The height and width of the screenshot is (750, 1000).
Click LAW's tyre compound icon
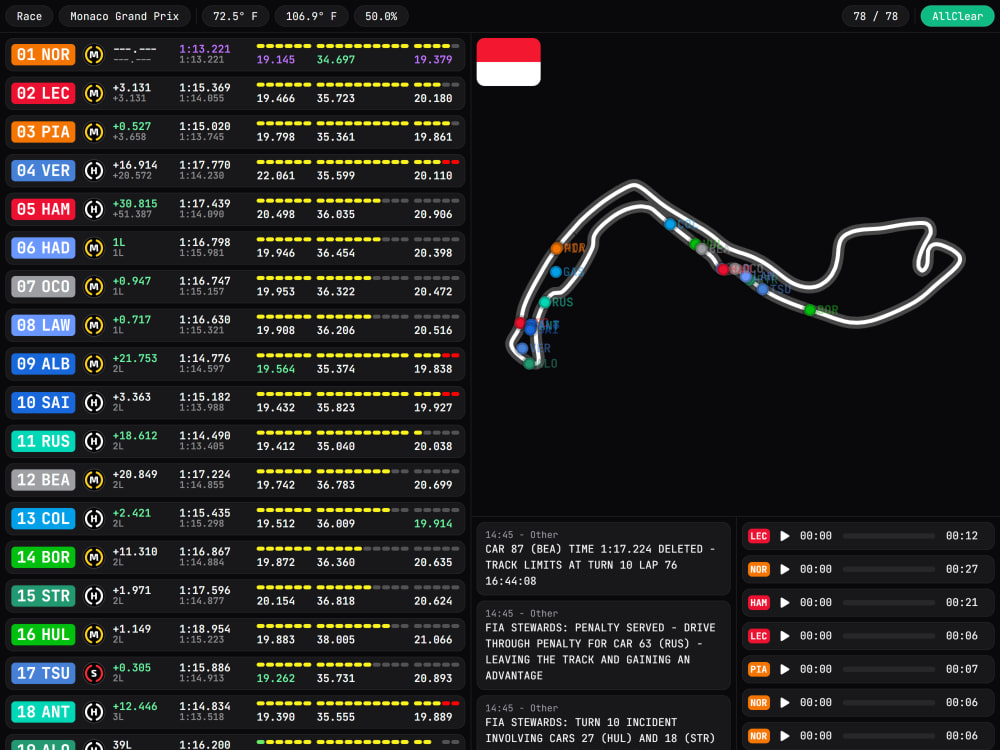click(94, 325)
